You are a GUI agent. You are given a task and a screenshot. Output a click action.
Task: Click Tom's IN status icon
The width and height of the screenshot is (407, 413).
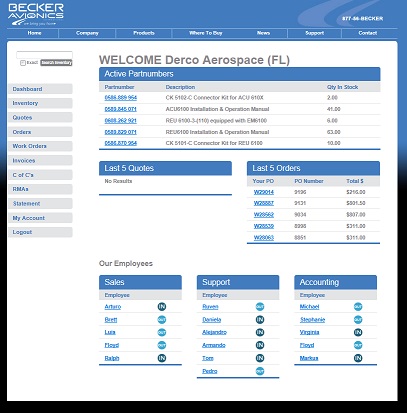[x=260, y=358]
